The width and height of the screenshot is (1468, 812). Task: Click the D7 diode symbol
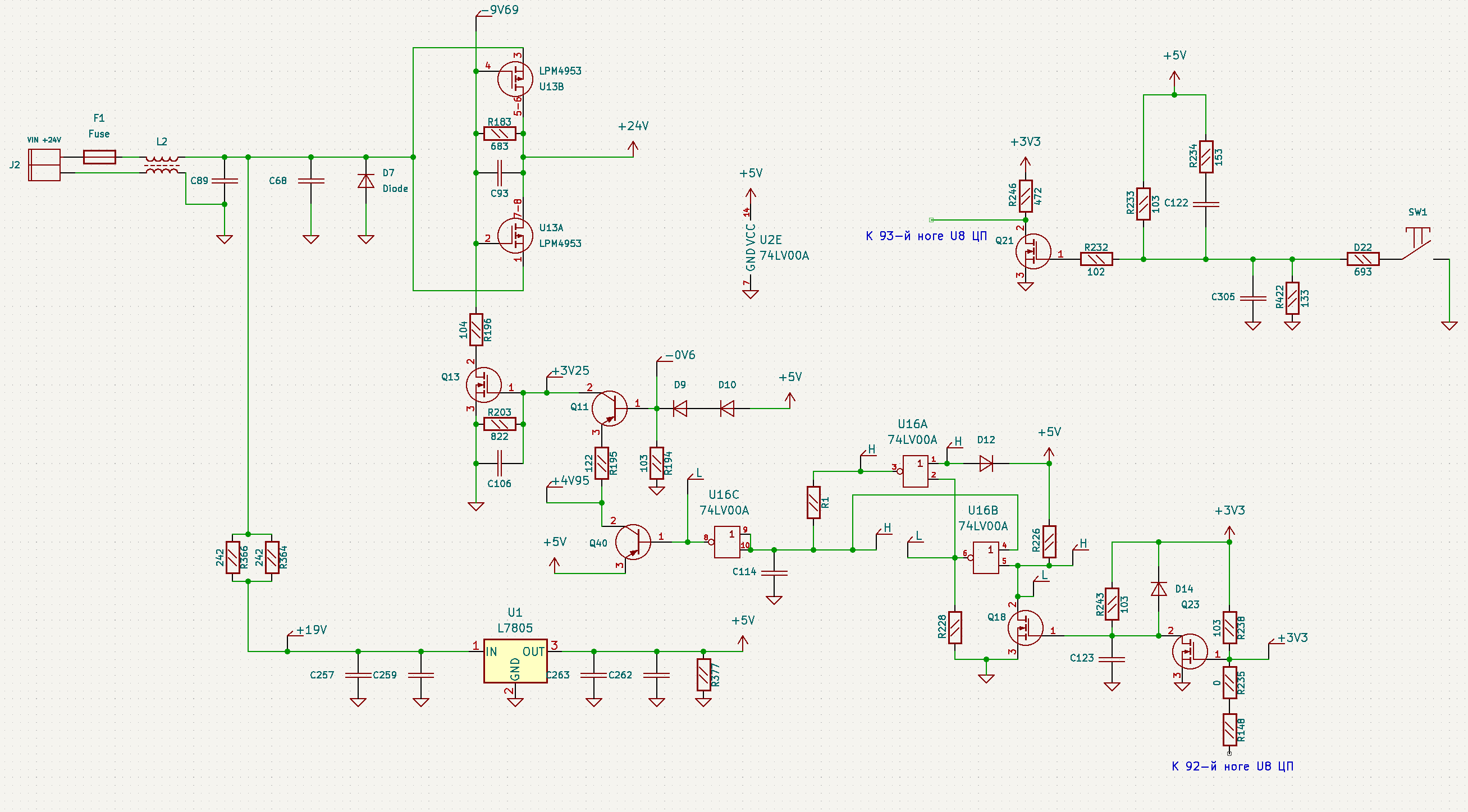click(x=366, y=181)
